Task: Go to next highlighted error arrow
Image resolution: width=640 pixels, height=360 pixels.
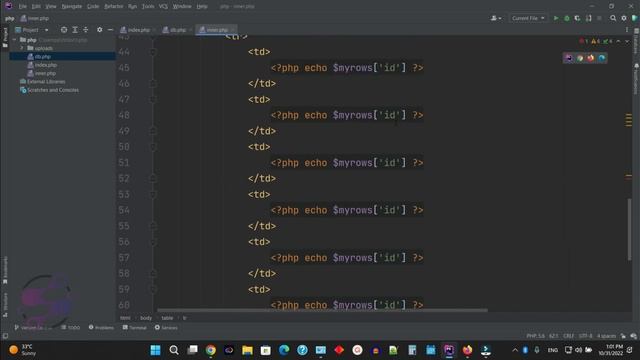Action: (627, 41)
